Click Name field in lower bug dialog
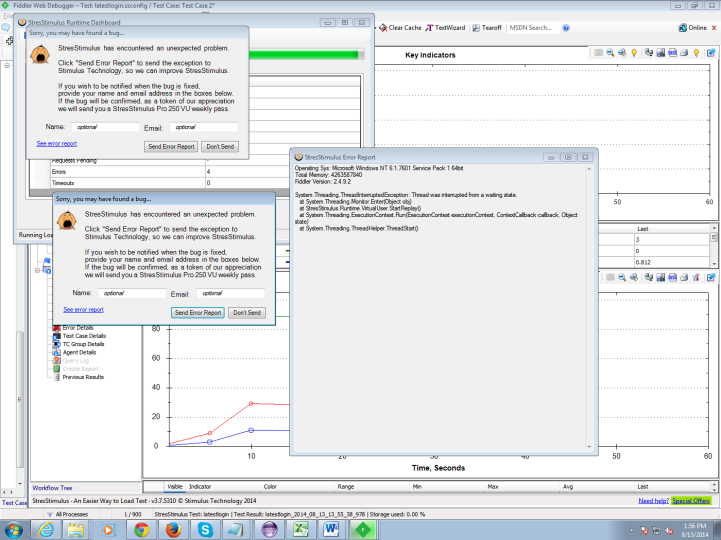721x540 pixels. [132, 293]
